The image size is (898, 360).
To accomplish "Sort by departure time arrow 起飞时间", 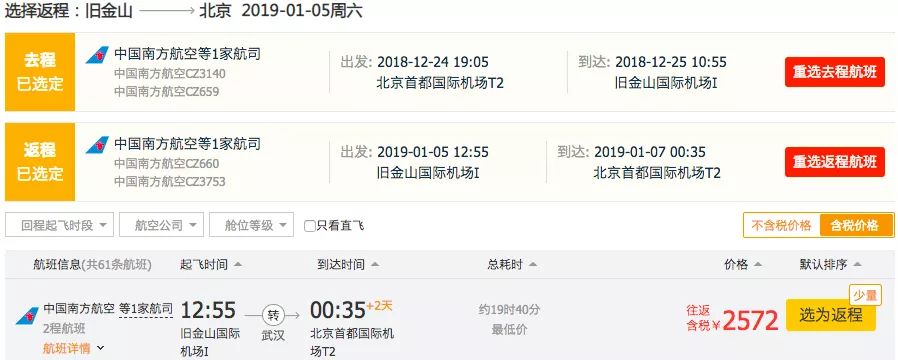I will click(238, 264).
